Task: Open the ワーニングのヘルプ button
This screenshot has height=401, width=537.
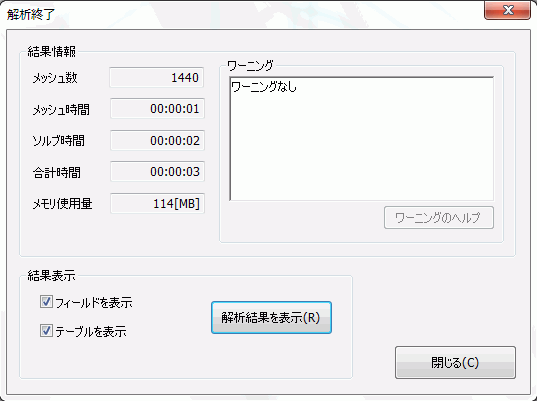Action: [439, 217]
